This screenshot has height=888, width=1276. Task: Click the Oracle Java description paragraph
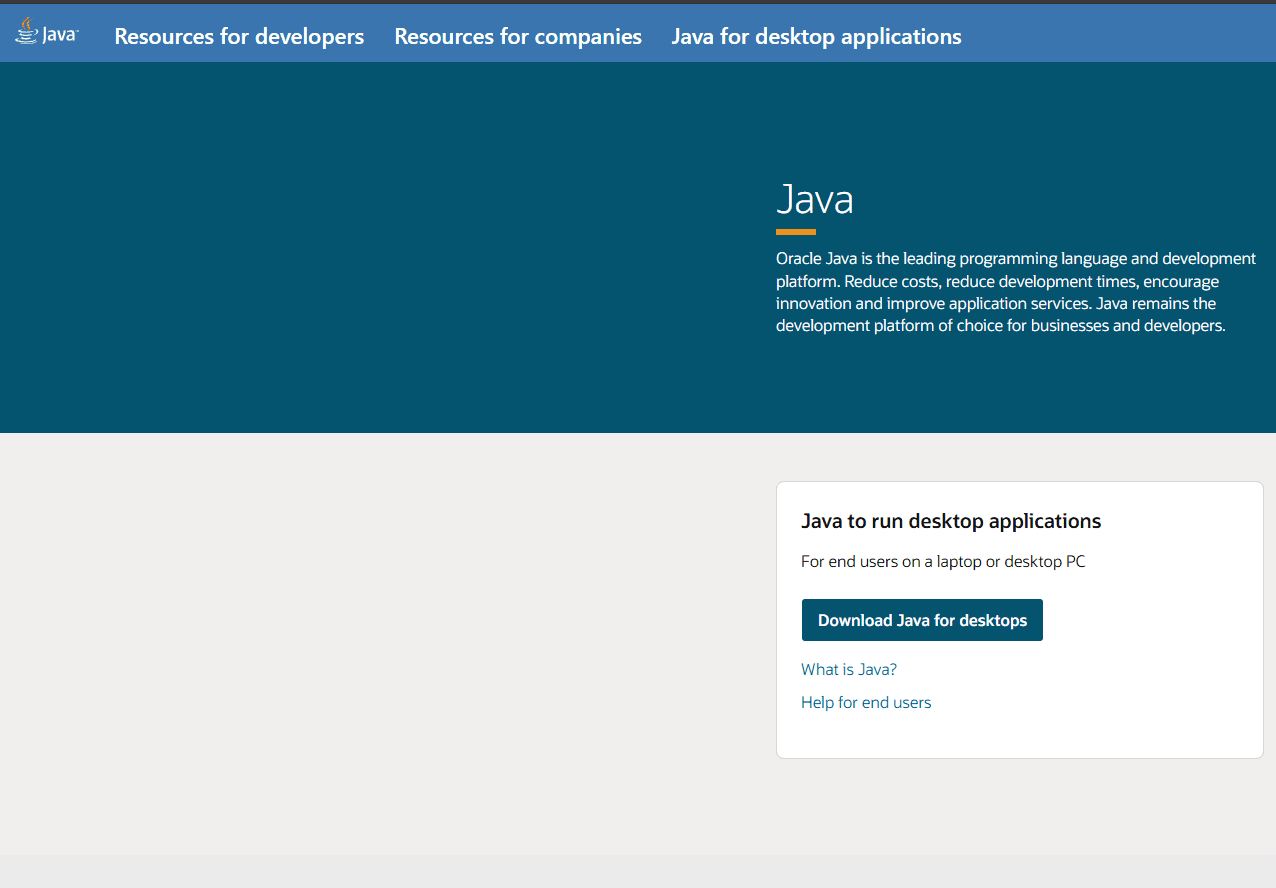[1015, 292]
